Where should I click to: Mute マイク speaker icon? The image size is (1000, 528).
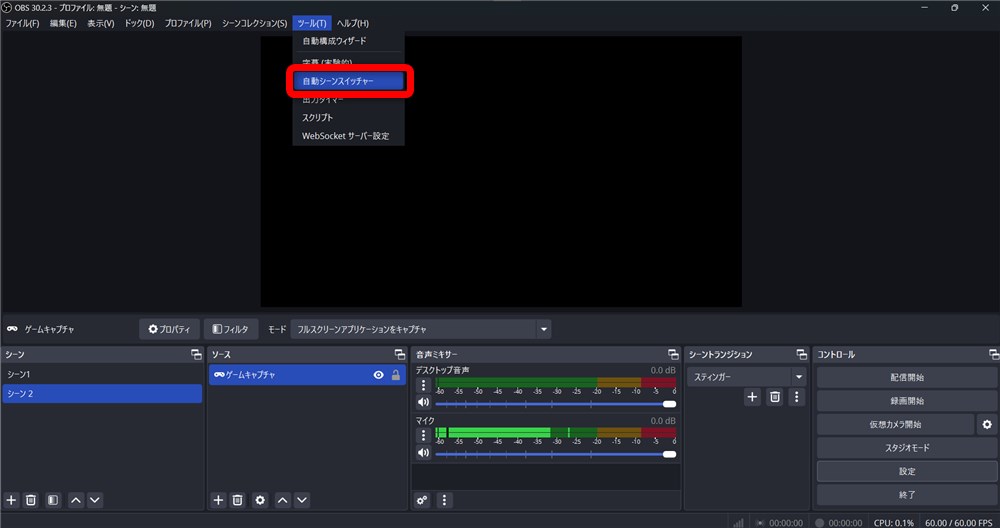(423, 453)
